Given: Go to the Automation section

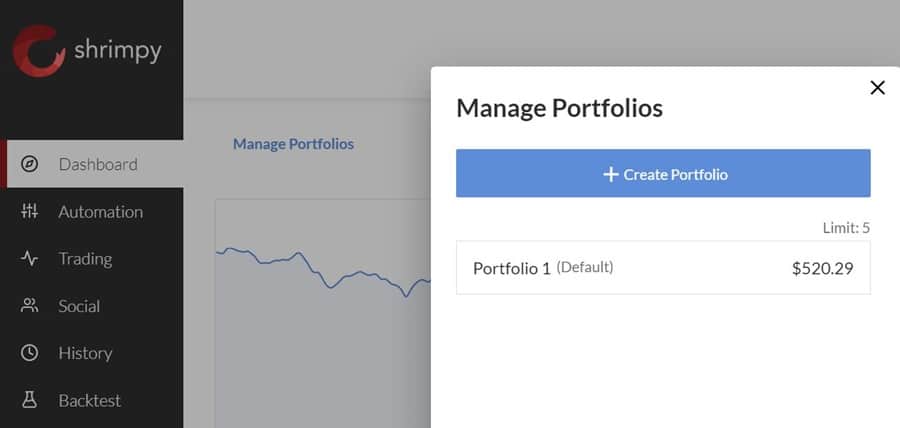Looking at the screenshot, I should (100, 211).
